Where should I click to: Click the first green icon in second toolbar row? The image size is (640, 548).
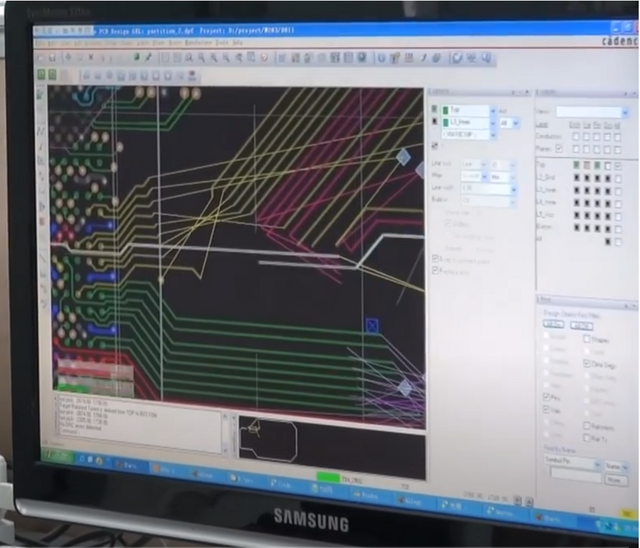coord(42,74)
